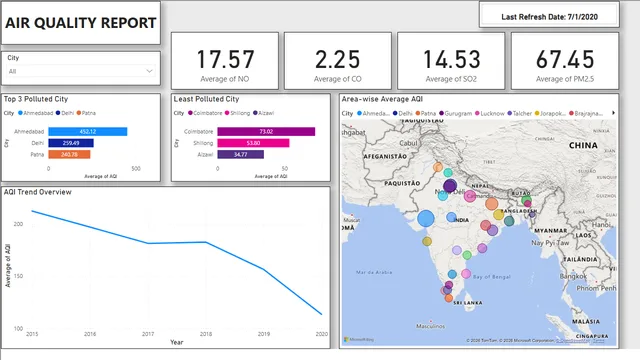Select Aizawl in Least Polluted legend

pos(264,113)
